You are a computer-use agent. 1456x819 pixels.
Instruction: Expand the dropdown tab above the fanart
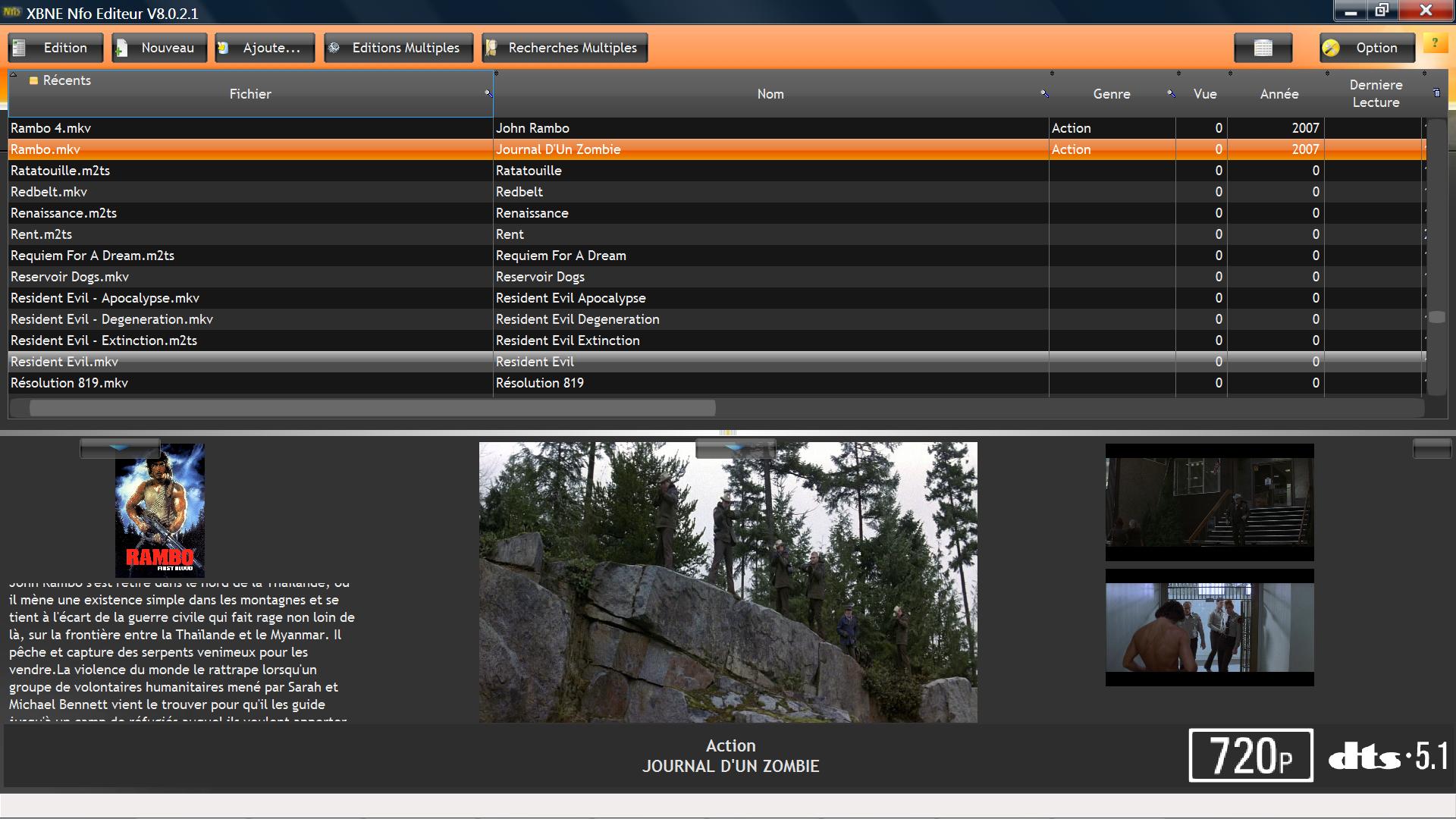735,448
